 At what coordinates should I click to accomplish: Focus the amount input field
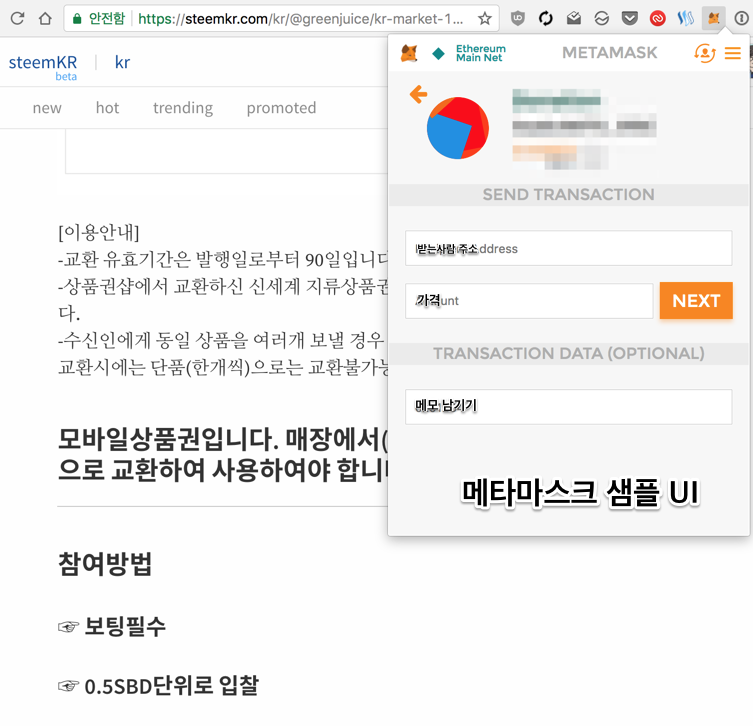coord(529,301)
